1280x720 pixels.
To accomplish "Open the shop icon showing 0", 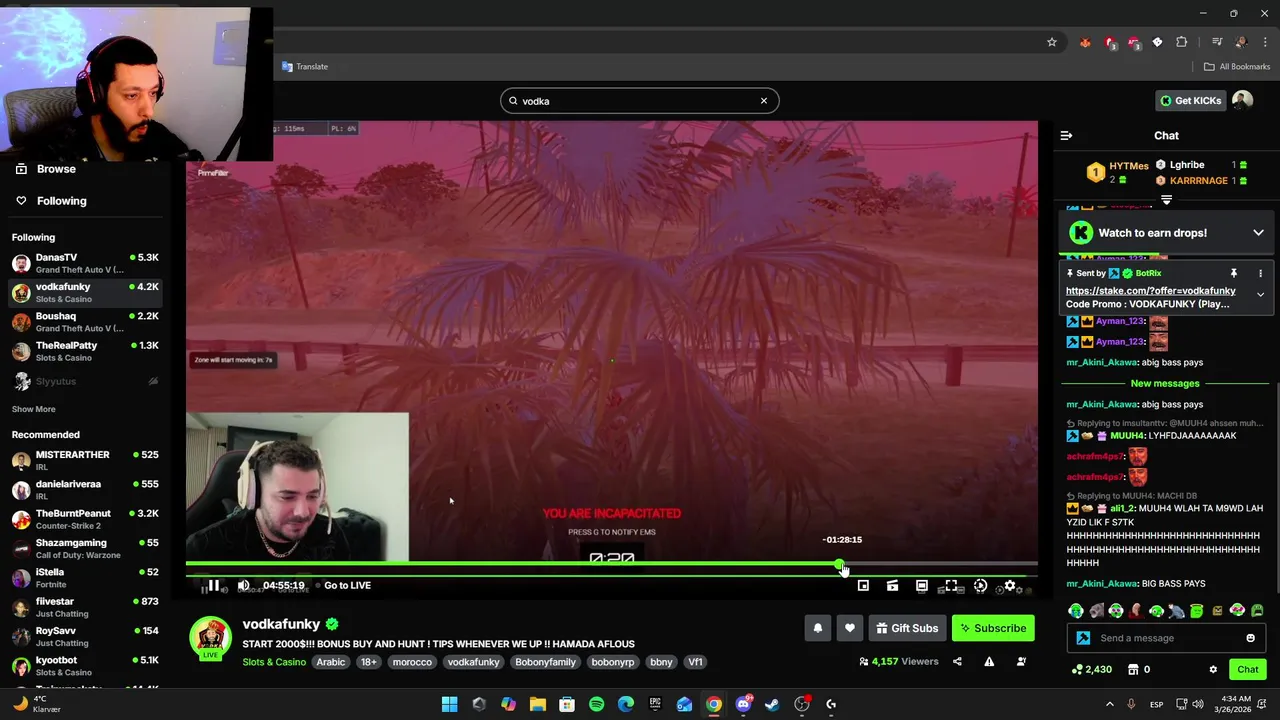I will coord(1138,669).
